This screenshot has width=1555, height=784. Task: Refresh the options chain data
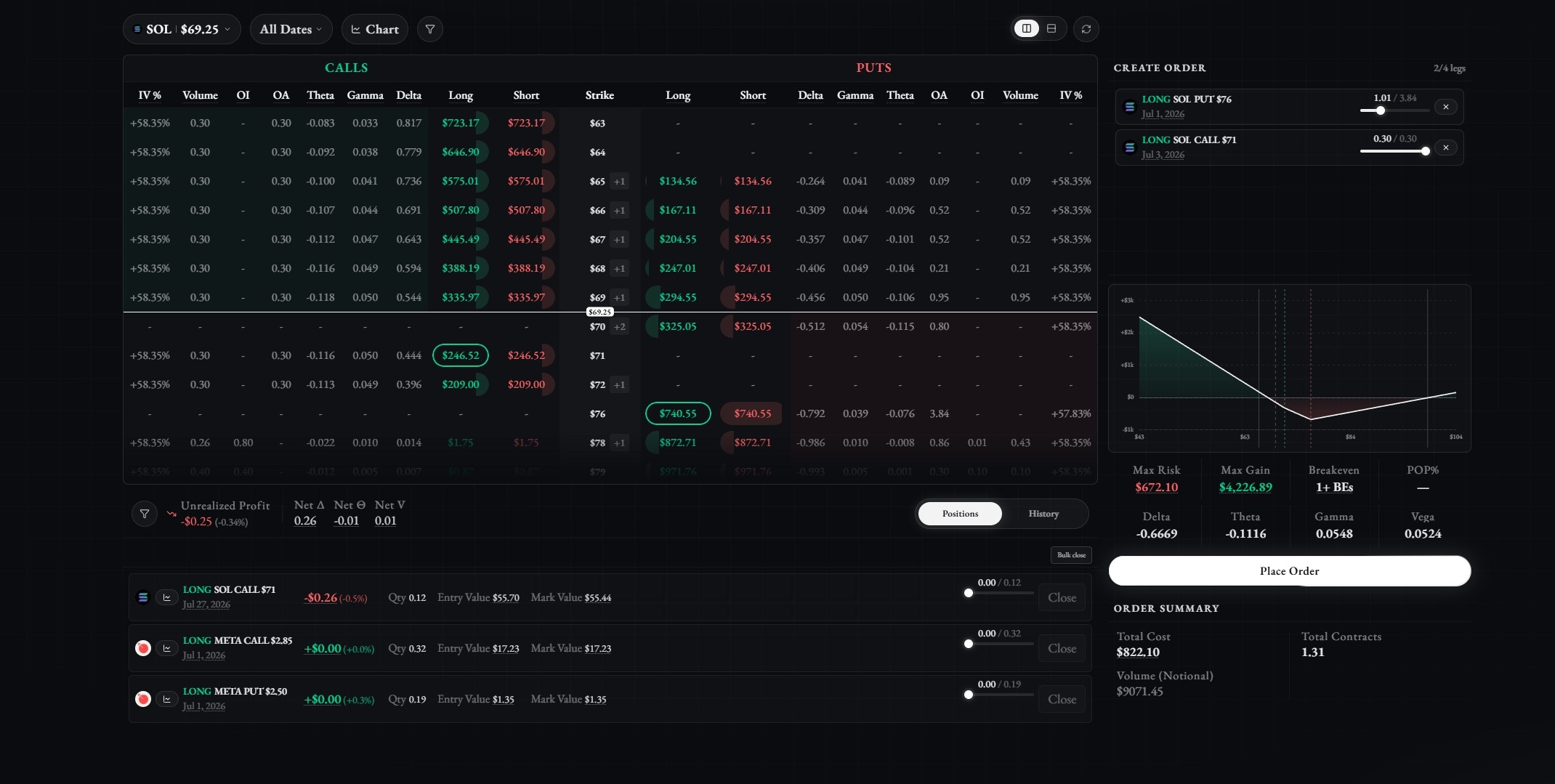1086,29
